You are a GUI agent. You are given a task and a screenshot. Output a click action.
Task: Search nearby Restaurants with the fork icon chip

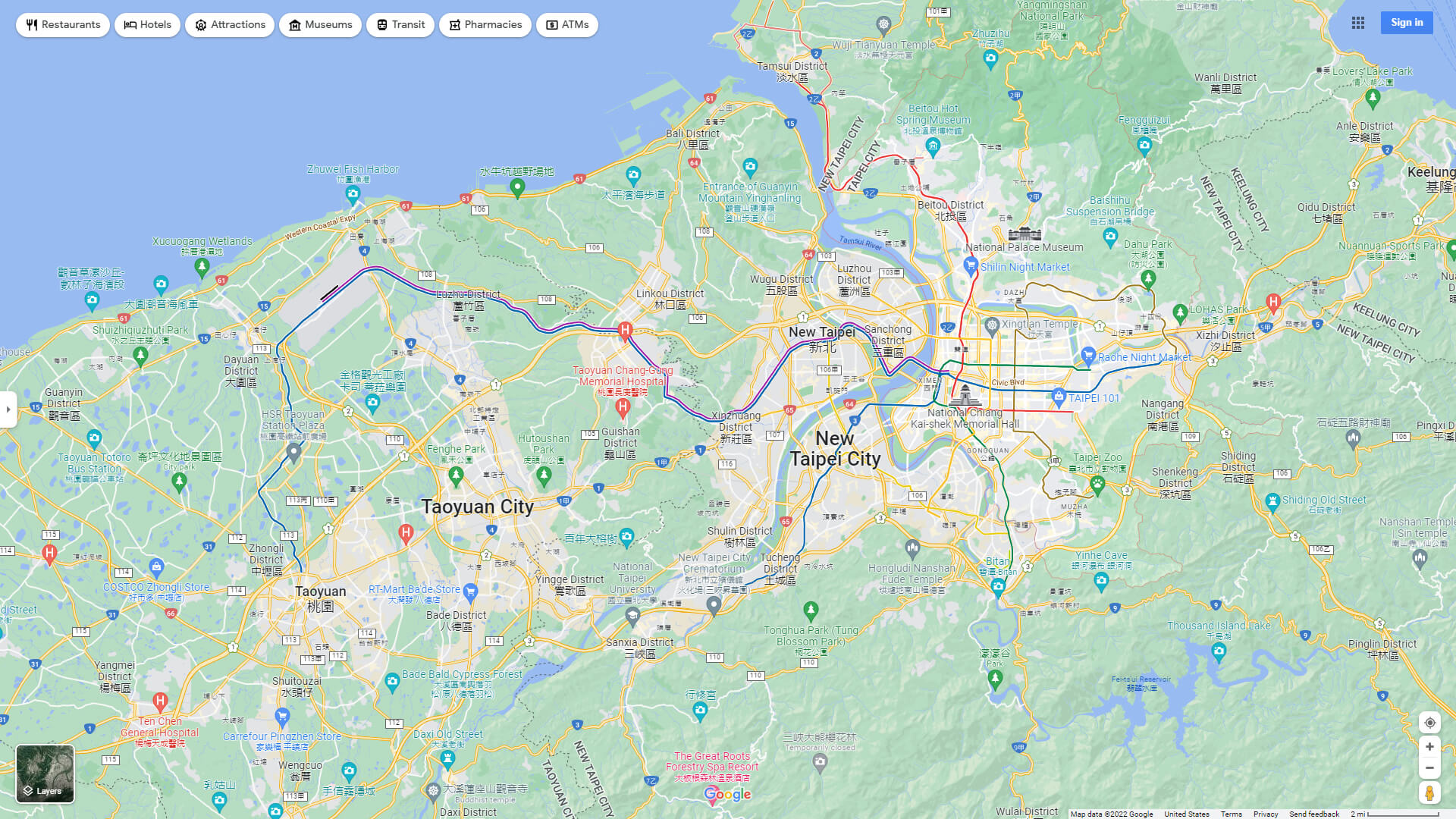pyautogui.click(x=62, y=24)
